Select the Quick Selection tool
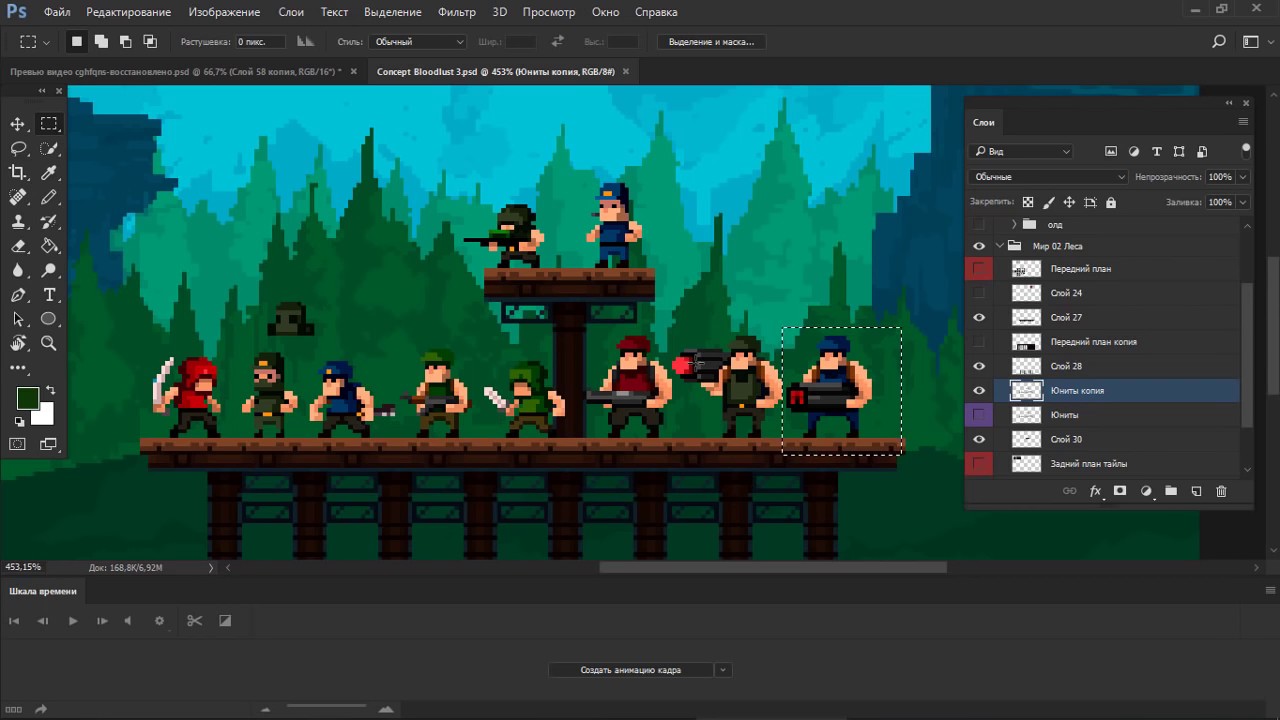This screenshot has height=720, width=1280. [x=49, y=148]
